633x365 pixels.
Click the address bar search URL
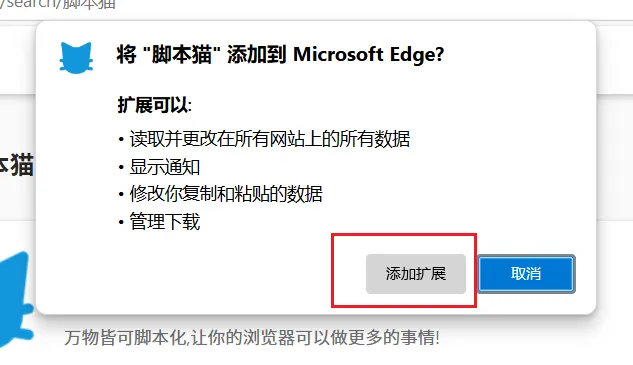coord(58,4)
